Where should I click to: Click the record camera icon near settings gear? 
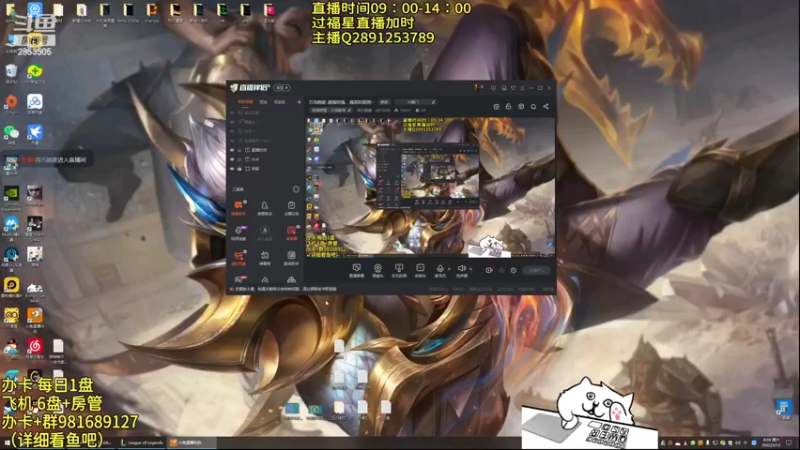click(x=489, y=270)
